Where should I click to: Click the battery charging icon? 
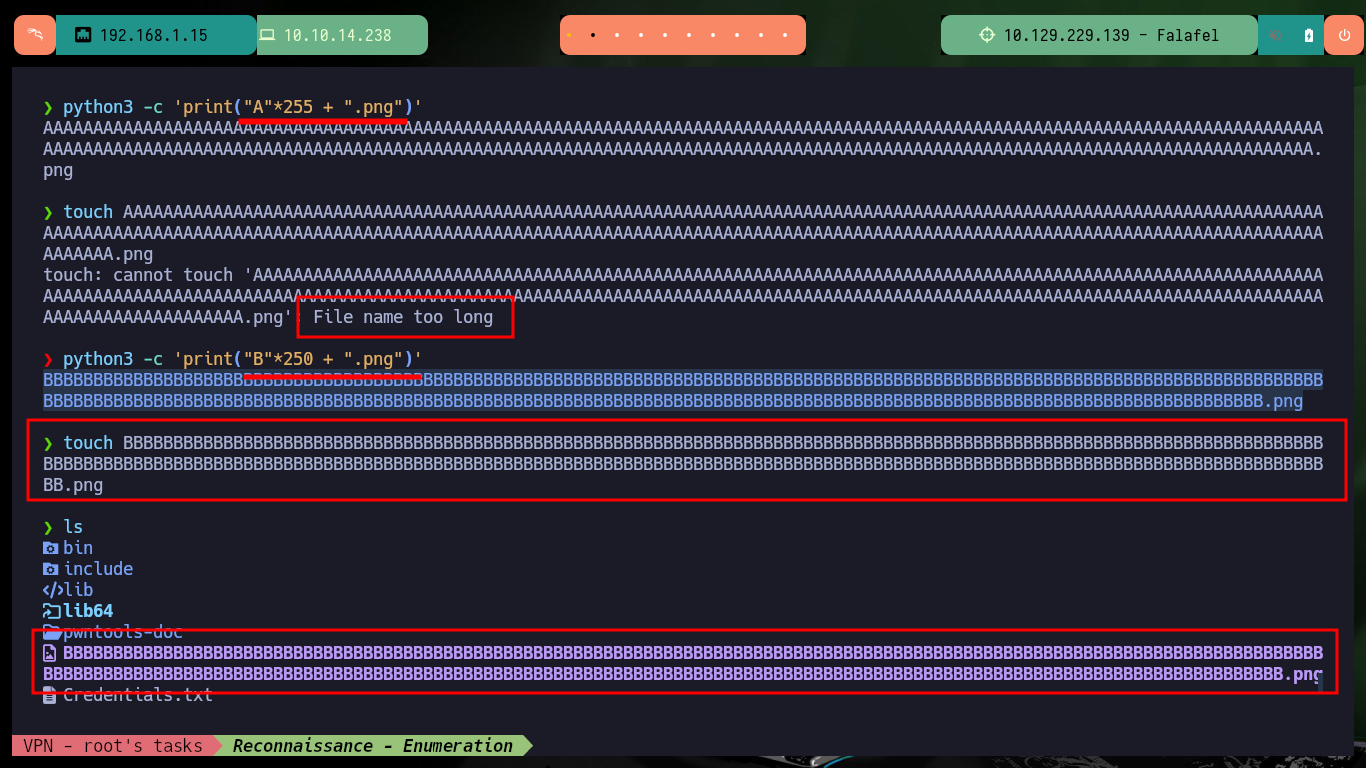[x=1309, y=35]
